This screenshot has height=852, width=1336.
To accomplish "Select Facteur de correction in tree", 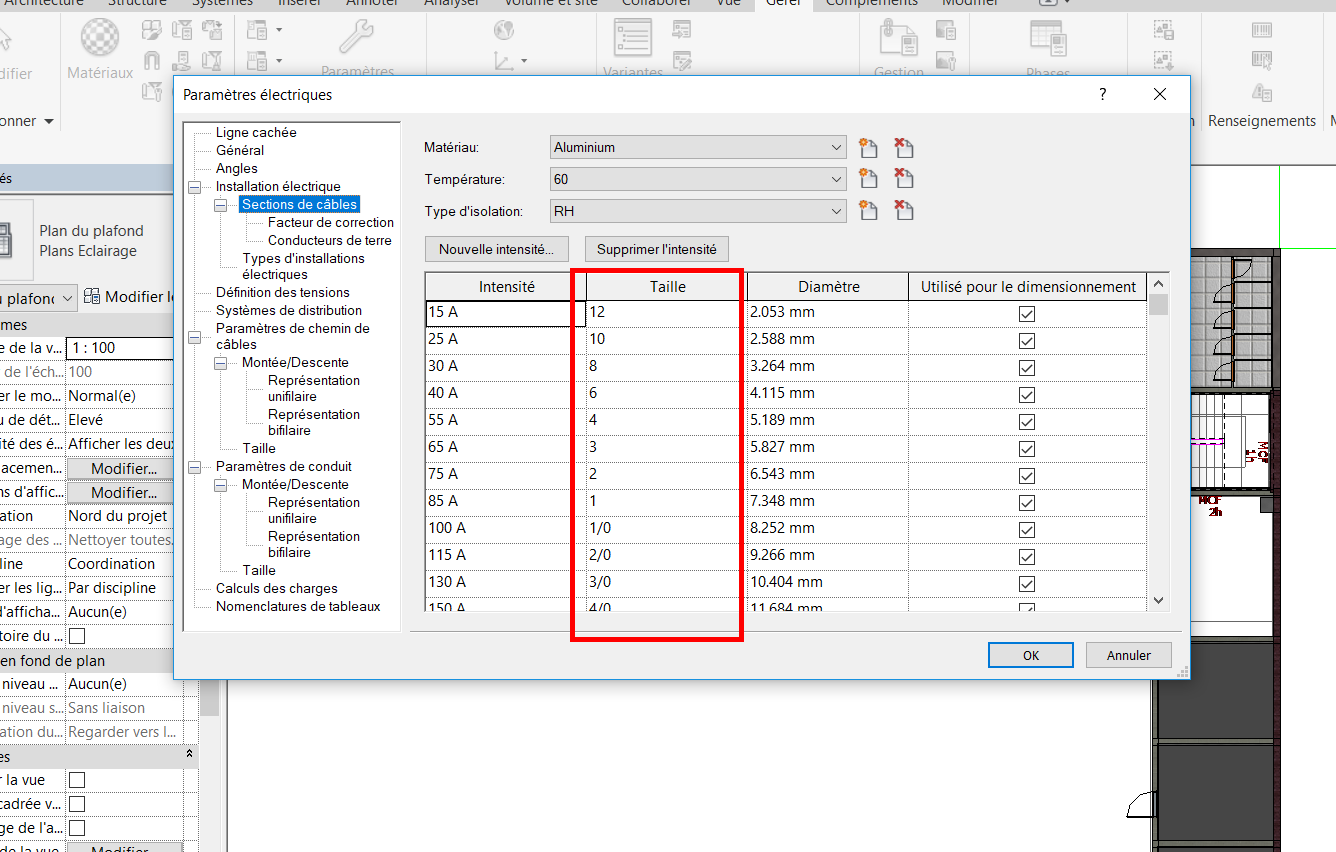I will pos(330,223).
